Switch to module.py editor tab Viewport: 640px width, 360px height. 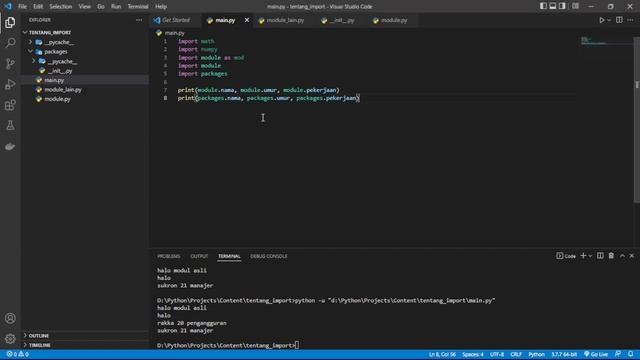click(393, 20)
